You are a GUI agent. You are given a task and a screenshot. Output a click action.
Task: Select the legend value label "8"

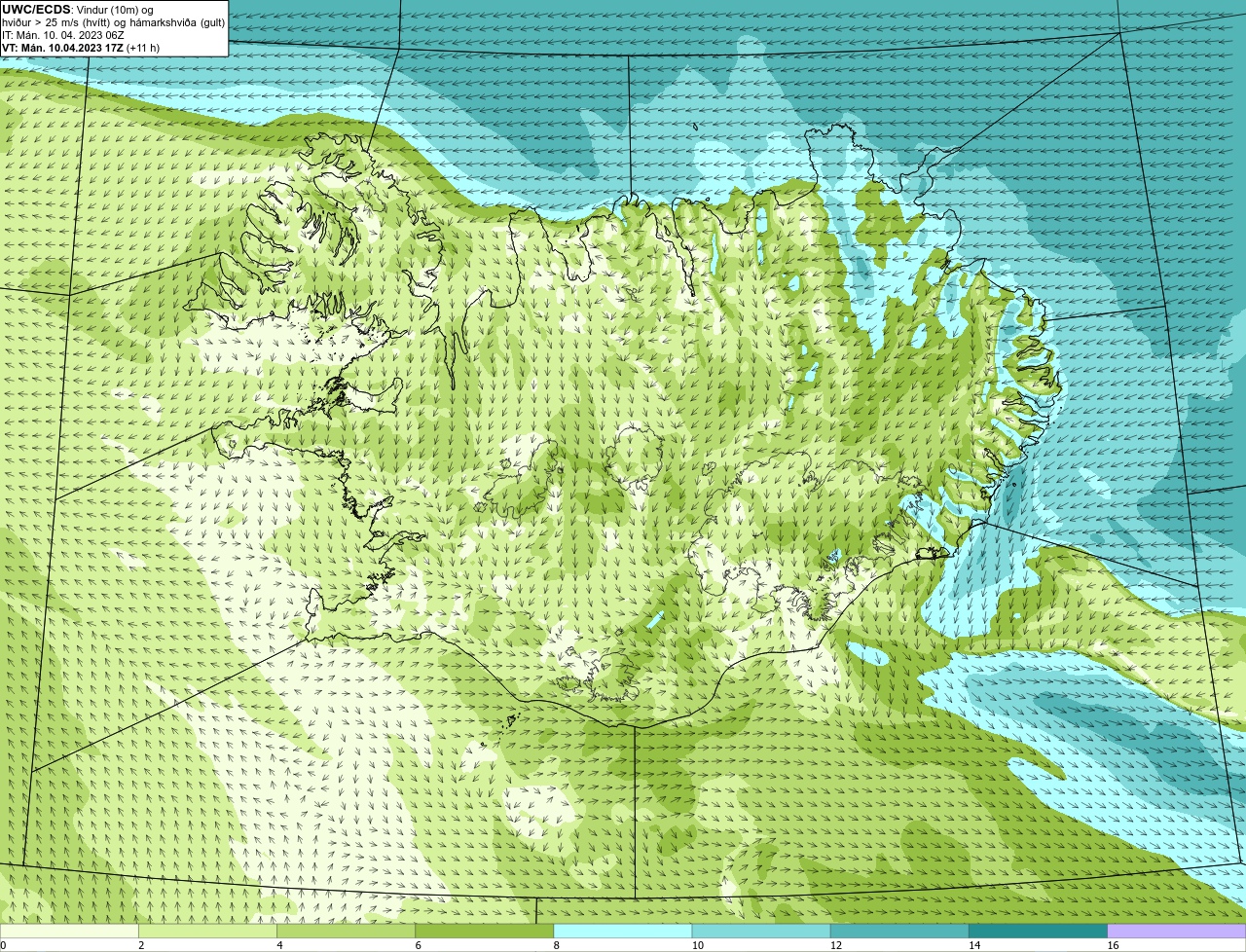click(556, 945)
